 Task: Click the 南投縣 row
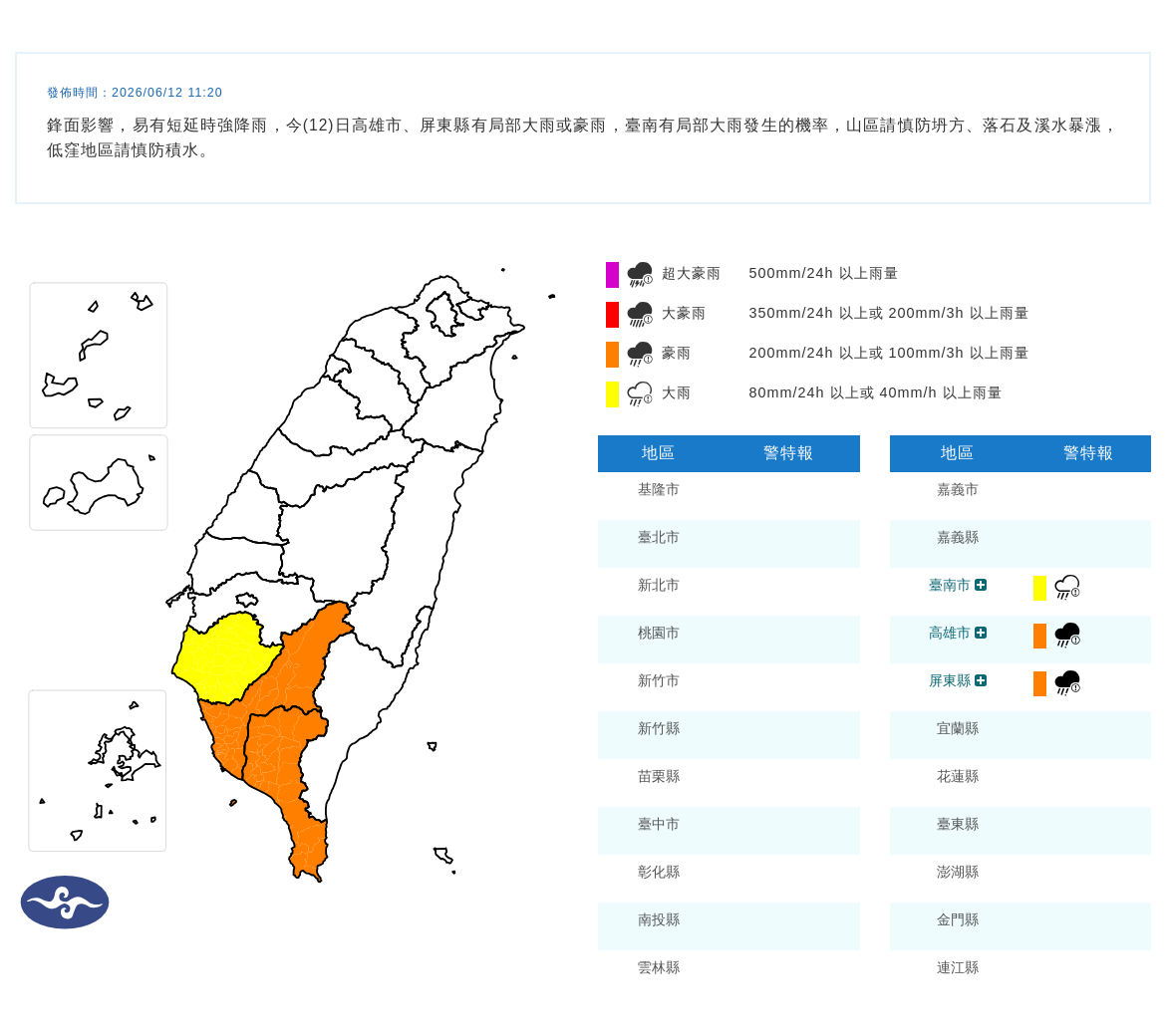tap(729, 926)
